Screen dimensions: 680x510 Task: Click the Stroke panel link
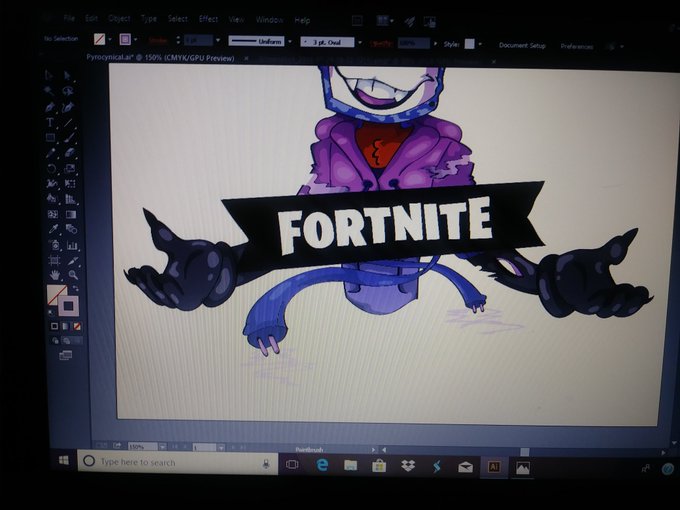[x=158, y=40]
